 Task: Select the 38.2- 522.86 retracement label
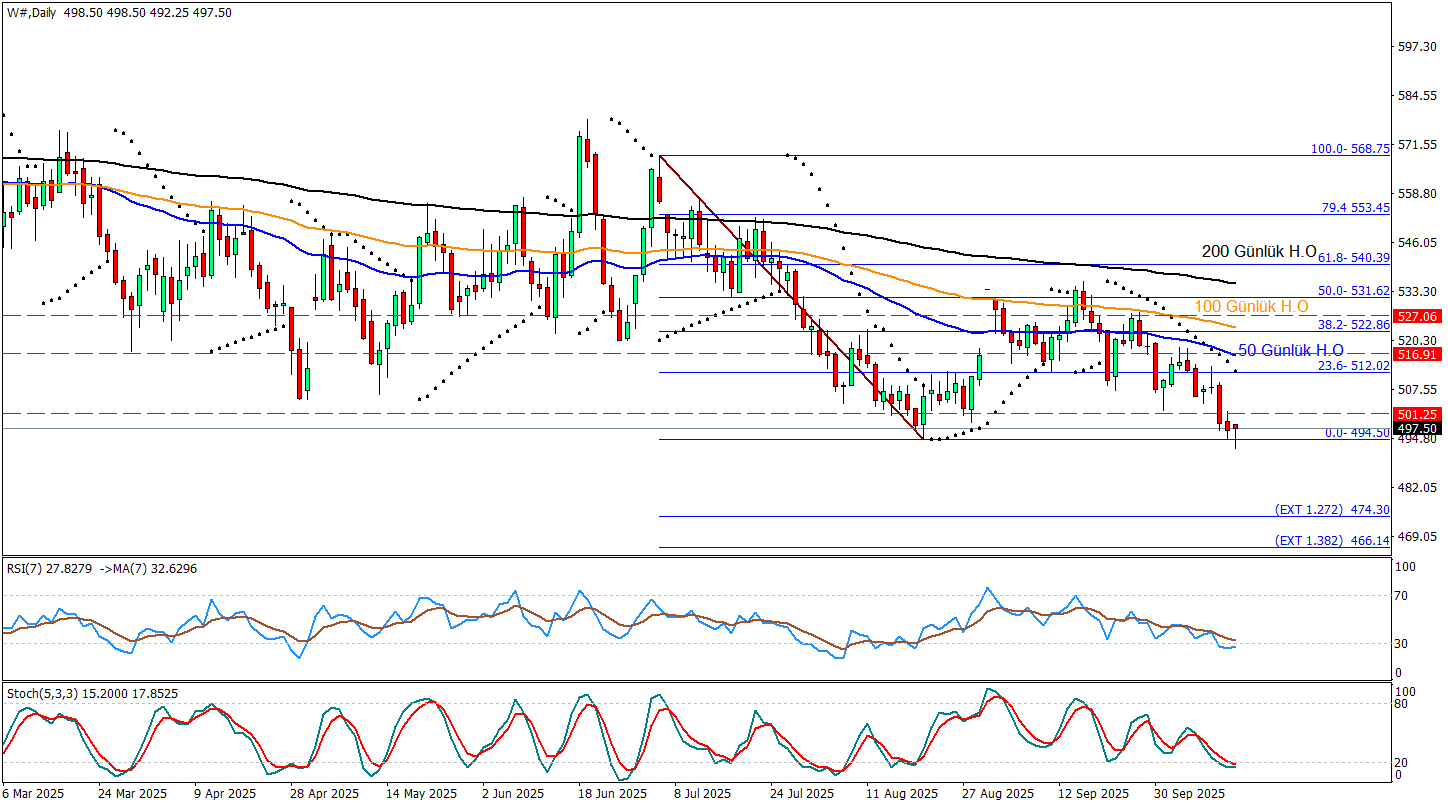[x=1350, y=325]
